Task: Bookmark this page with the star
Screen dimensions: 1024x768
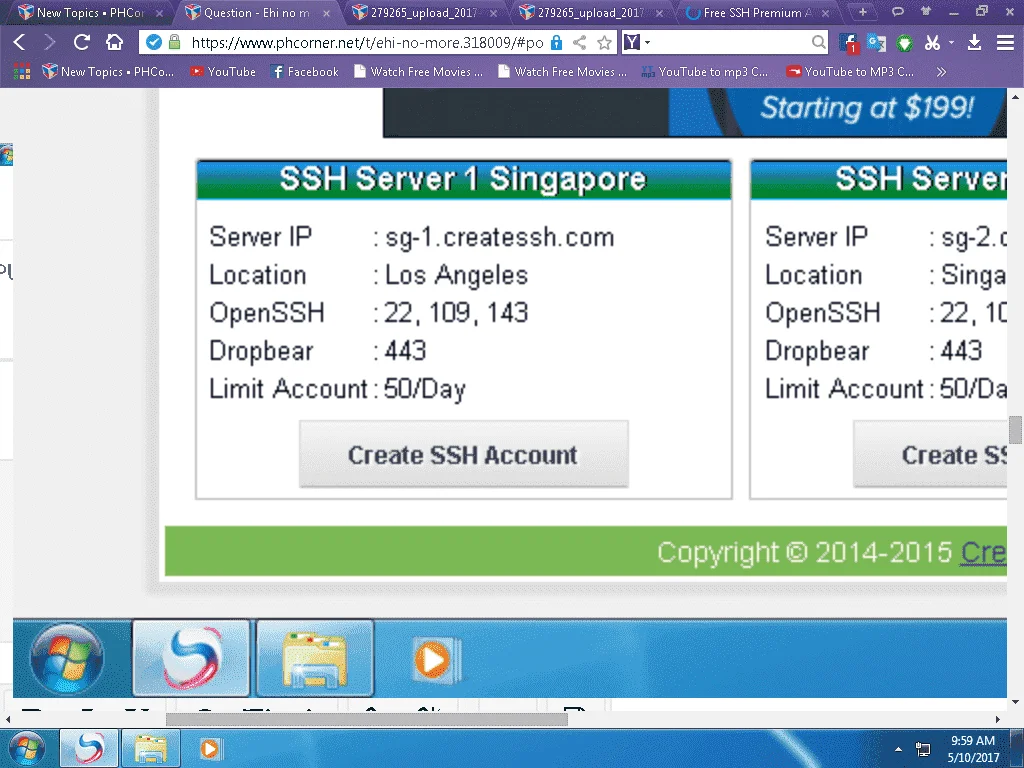Action: [x=605, y=42]
